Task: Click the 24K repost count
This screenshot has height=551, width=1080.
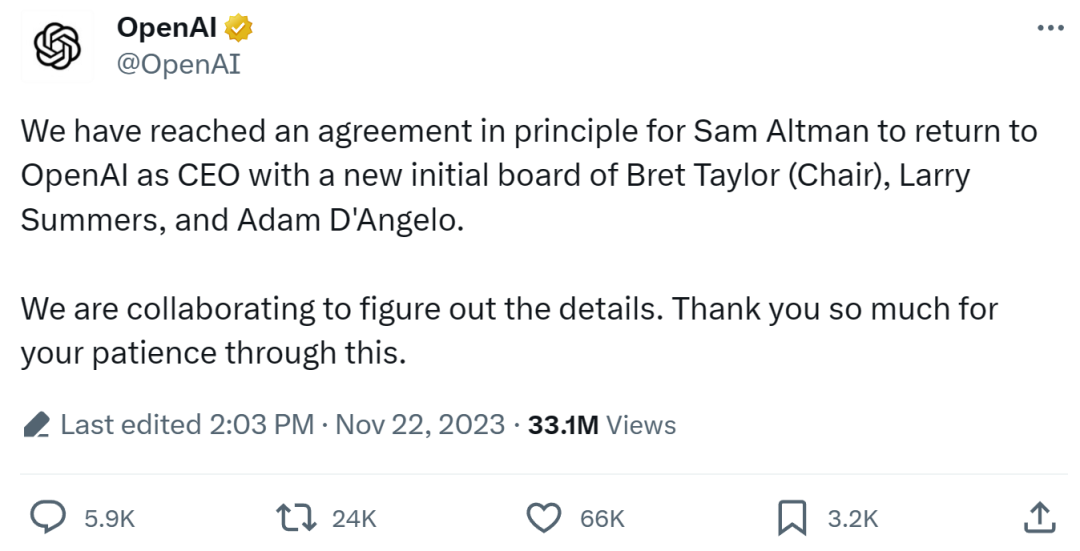Action: point(354,519)
